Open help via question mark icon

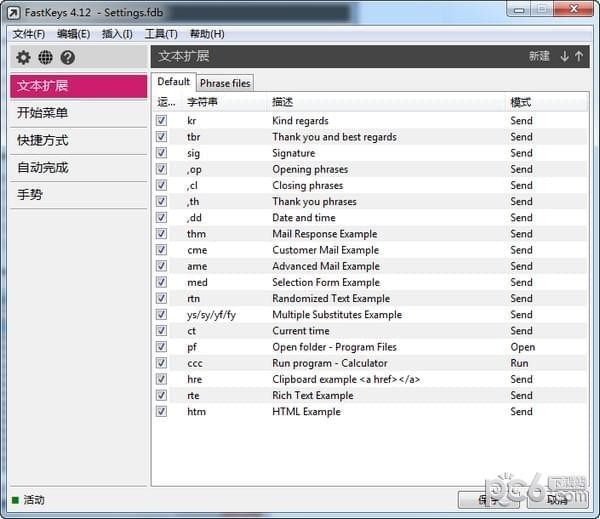68,57
